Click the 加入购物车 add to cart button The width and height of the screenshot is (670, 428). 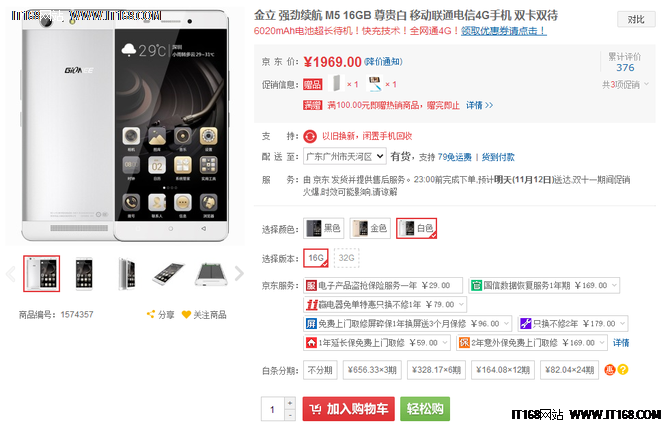[x=349, y=409]
